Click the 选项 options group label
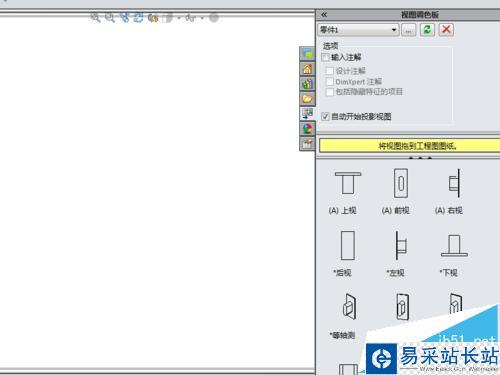 click(330, 46)
